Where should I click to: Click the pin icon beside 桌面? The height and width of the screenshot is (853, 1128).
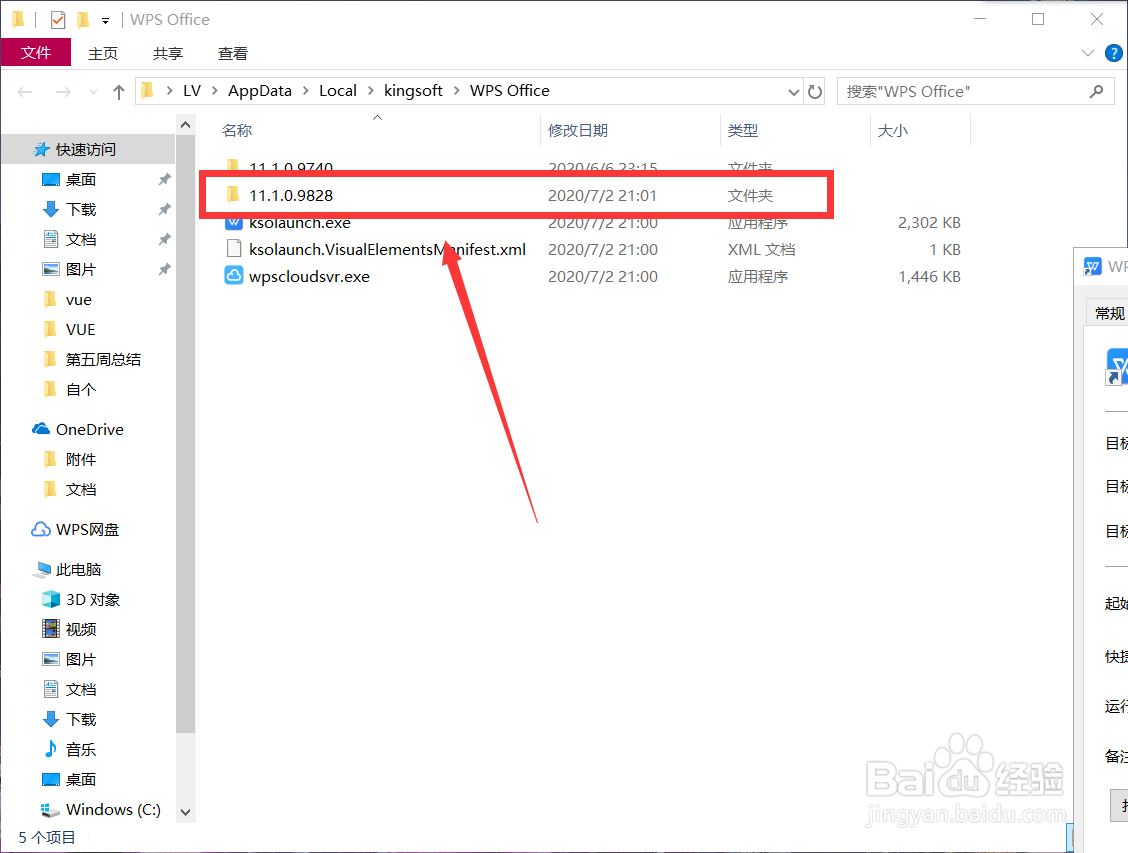tap(165, 179)
